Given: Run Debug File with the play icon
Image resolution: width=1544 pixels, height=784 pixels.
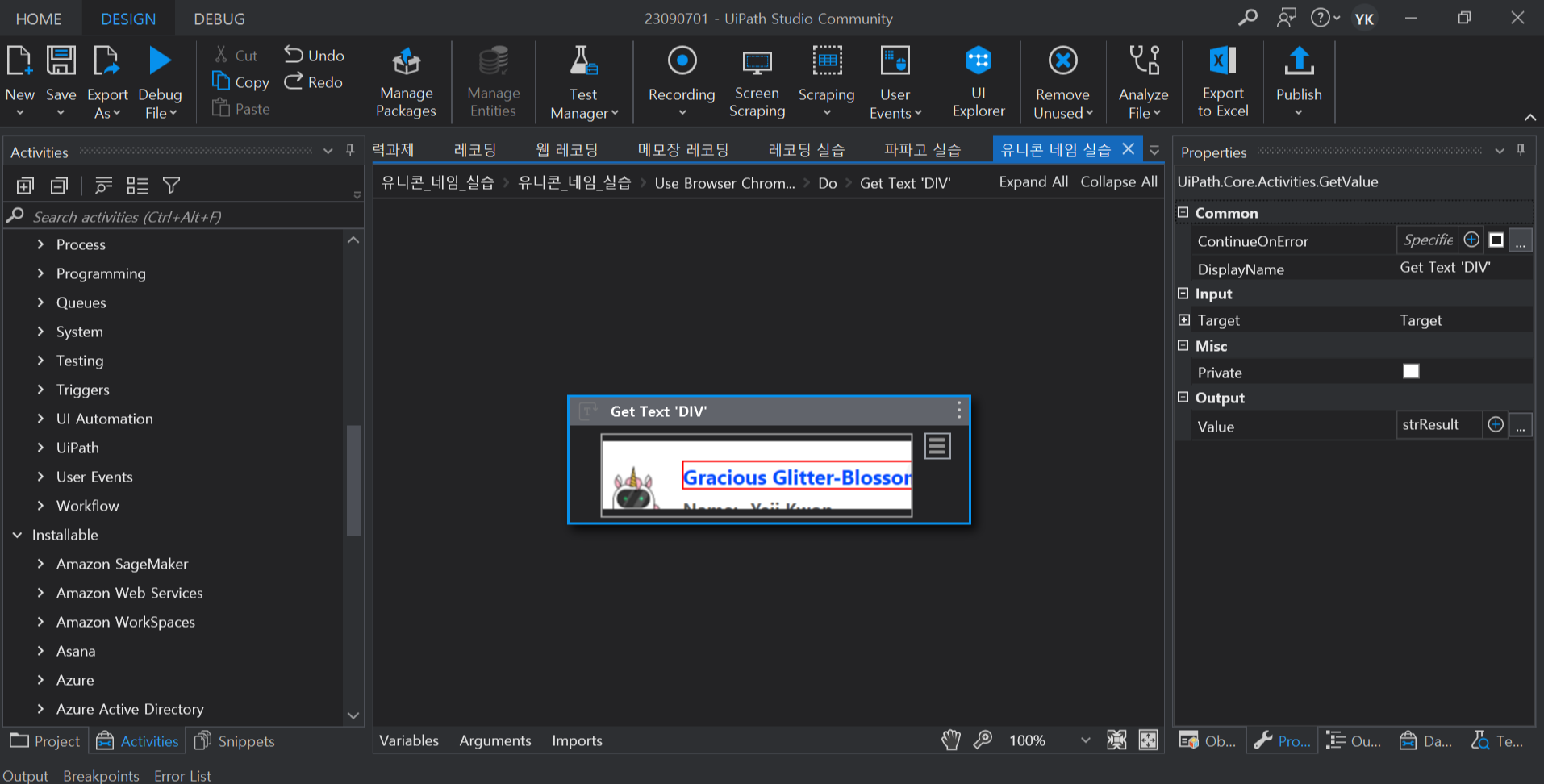Looking at the screenshot, I should tap(160, 62).
